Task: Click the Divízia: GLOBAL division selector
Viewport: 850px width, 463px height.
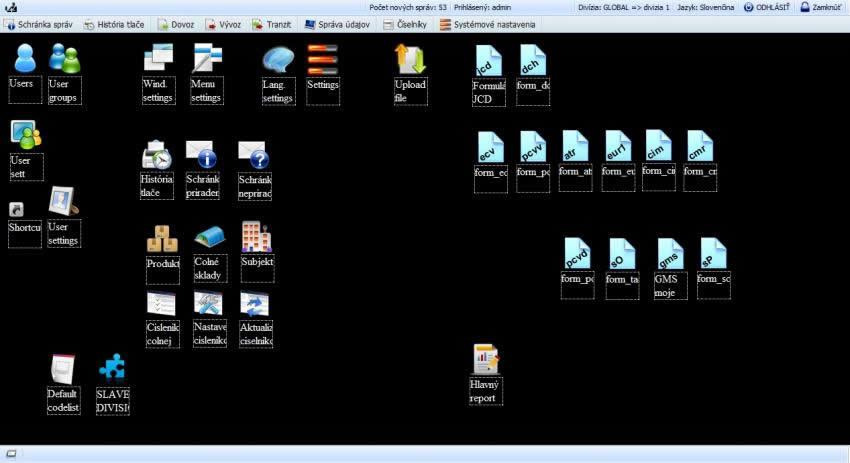Action: pyautogui.click(x=623, y=8)
